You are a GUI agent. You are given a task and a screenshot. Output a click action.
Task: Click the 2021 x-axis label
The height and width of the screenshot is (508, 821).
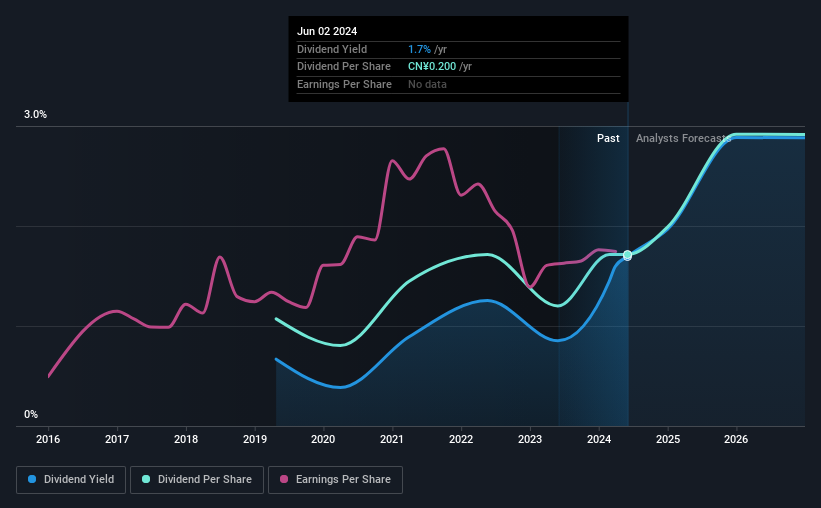392,439
